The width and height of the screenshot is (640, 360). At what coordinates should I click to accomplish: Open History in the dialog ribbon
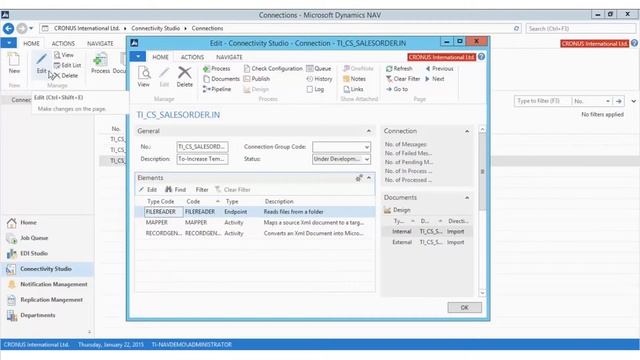(319, 79)
